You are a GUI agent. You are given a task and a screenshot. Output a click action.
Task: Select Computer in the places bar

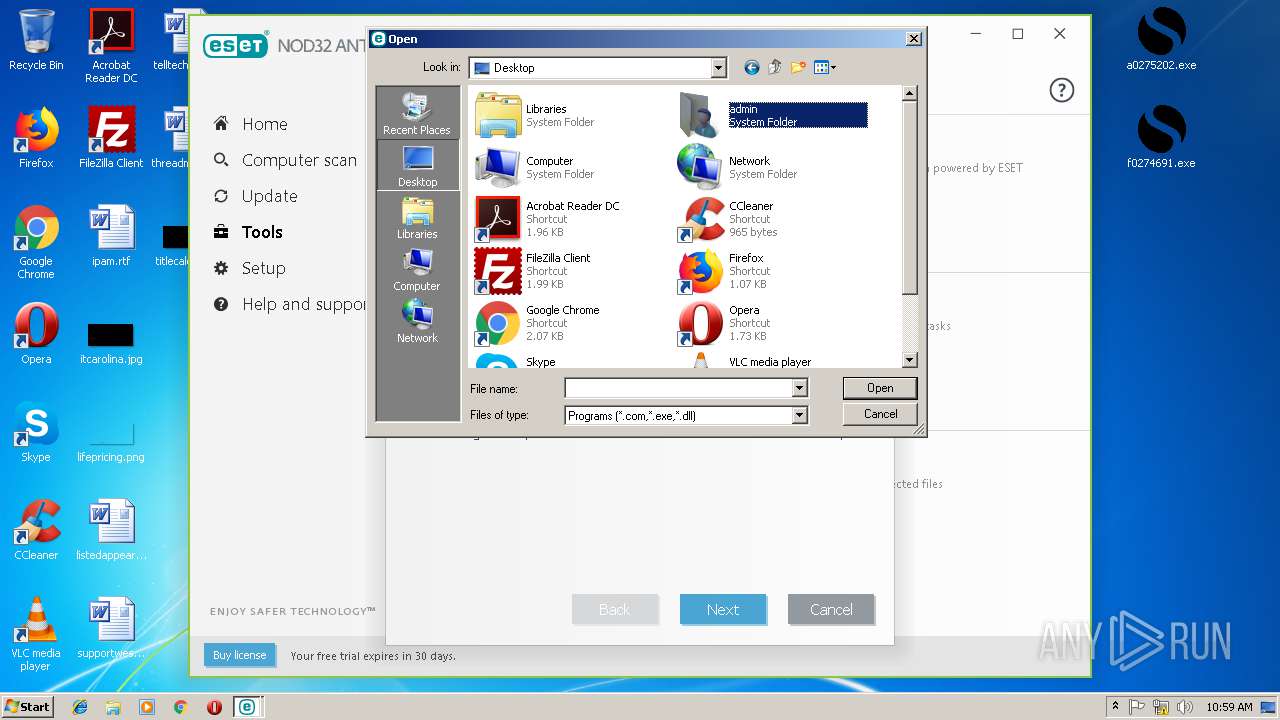[x=417, y=270]
